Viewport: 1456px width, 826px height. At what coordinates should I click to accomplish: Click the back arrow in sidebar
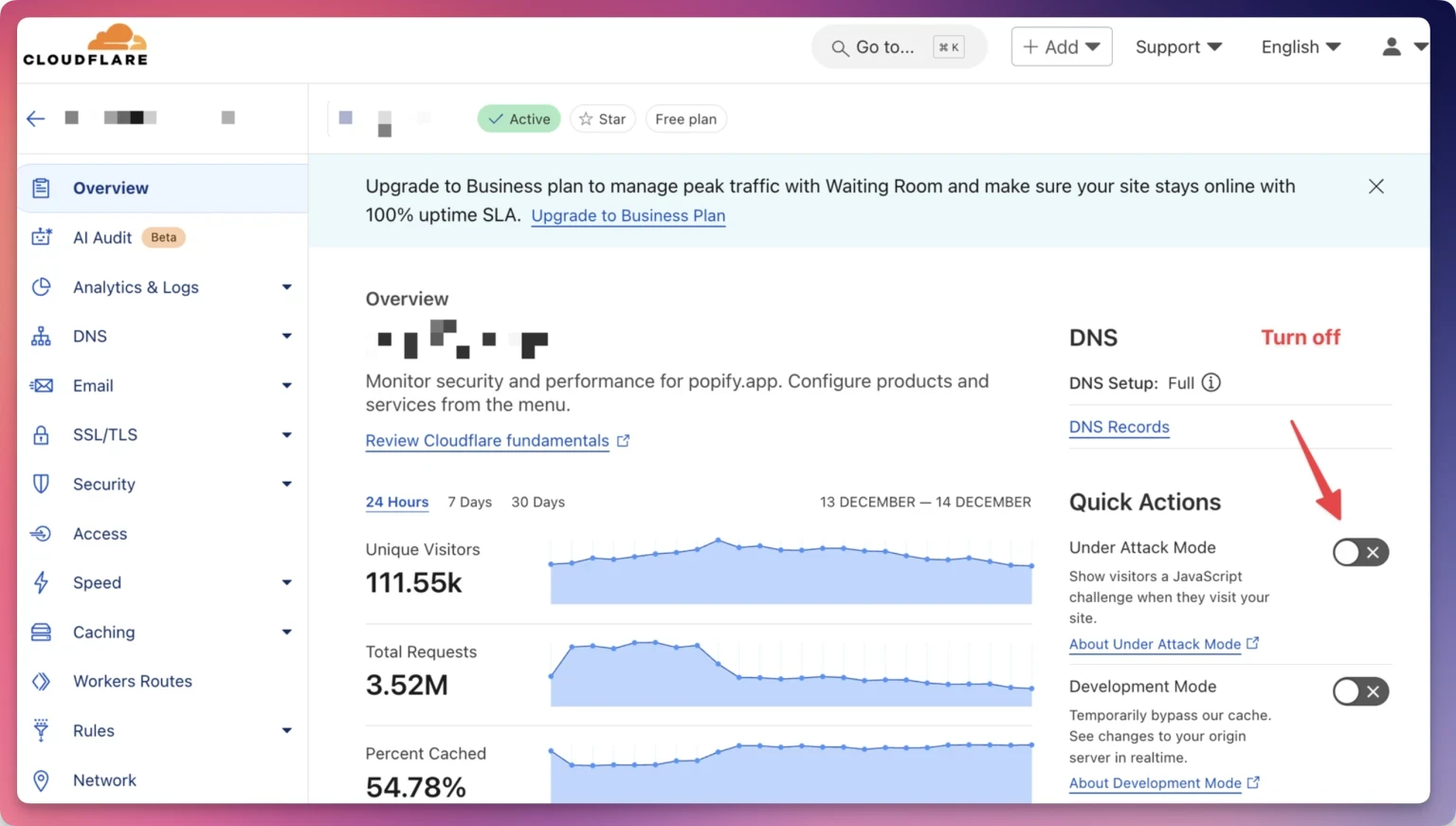click(36, 119)
